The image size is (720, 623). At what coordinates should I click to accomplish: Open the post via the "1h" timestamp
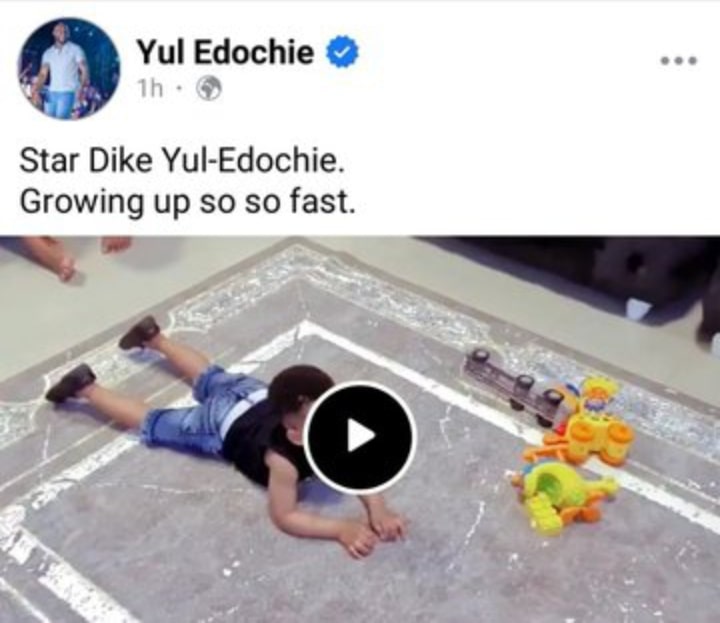point(151,90)
